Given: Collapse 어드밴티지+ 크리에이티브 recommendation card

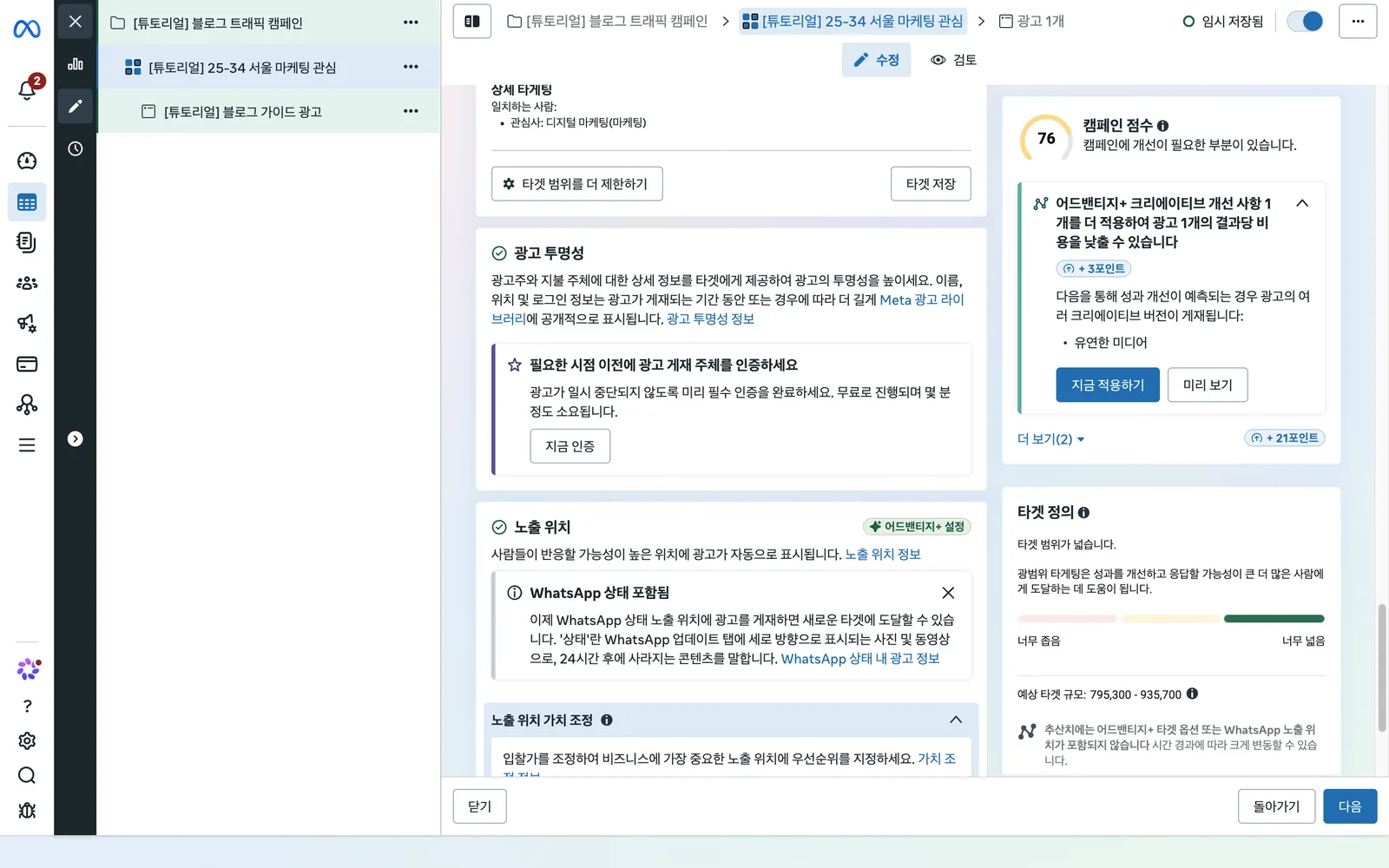Looking at the screenshot, I should click(x=1302, y=203).
